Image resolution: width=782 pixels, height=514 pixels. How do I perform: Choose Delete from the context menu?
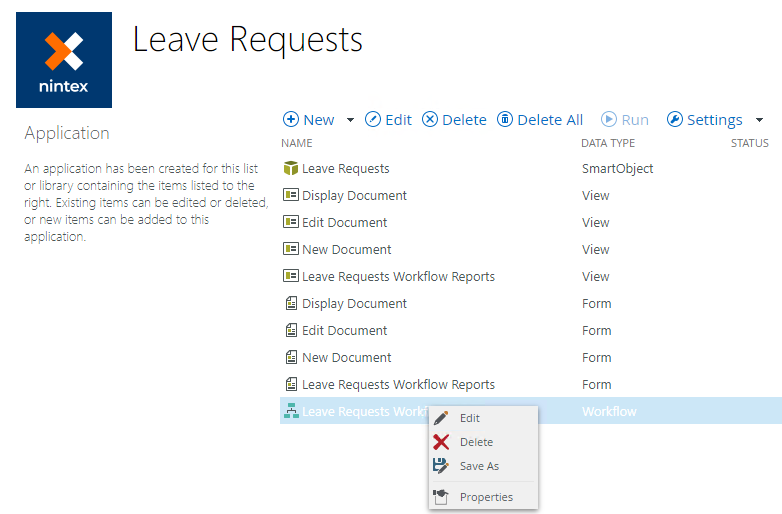tap(476, 442)
